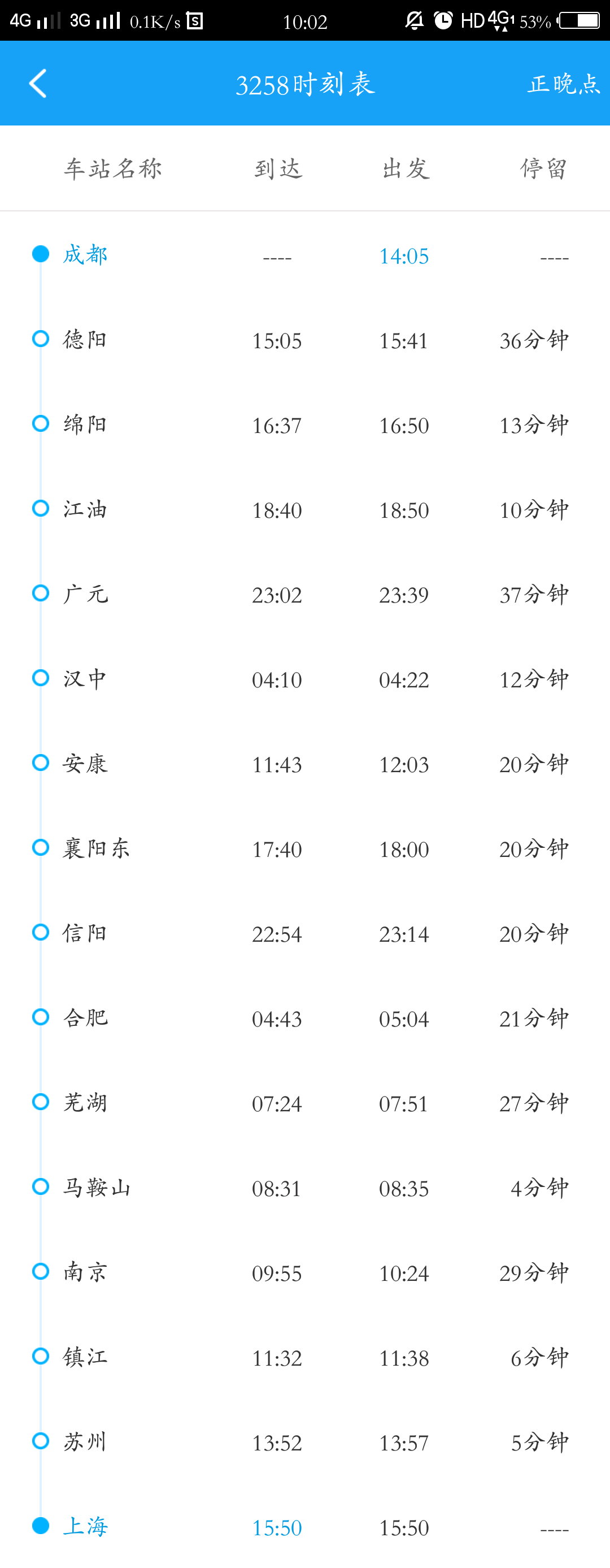Screen dimensions: 610x1568
Task: Tap the 德阳 station circle marker
Action: 41,339
